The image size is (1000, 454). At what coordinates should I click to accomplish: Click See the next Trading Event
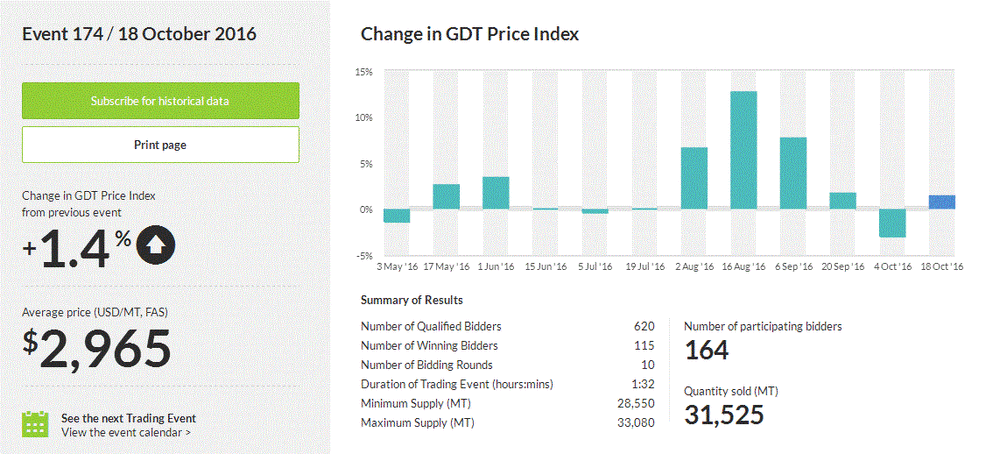[128, 418]
